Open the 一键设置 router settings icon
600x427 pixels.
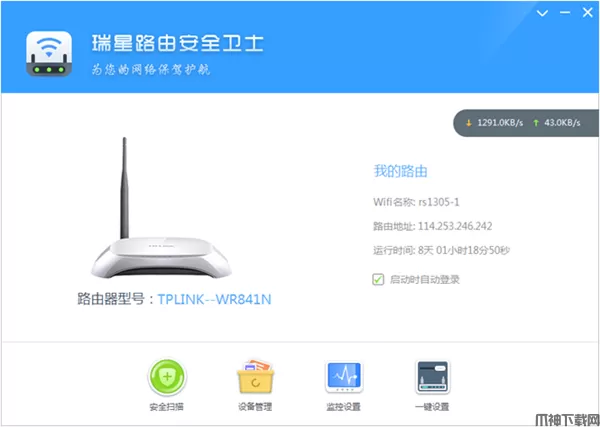click(433, 377)
